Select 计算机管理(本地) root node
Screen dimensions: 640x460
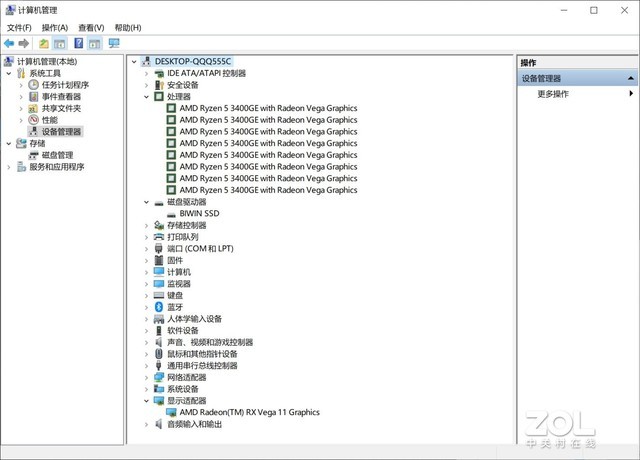click(x=47, y=62)
